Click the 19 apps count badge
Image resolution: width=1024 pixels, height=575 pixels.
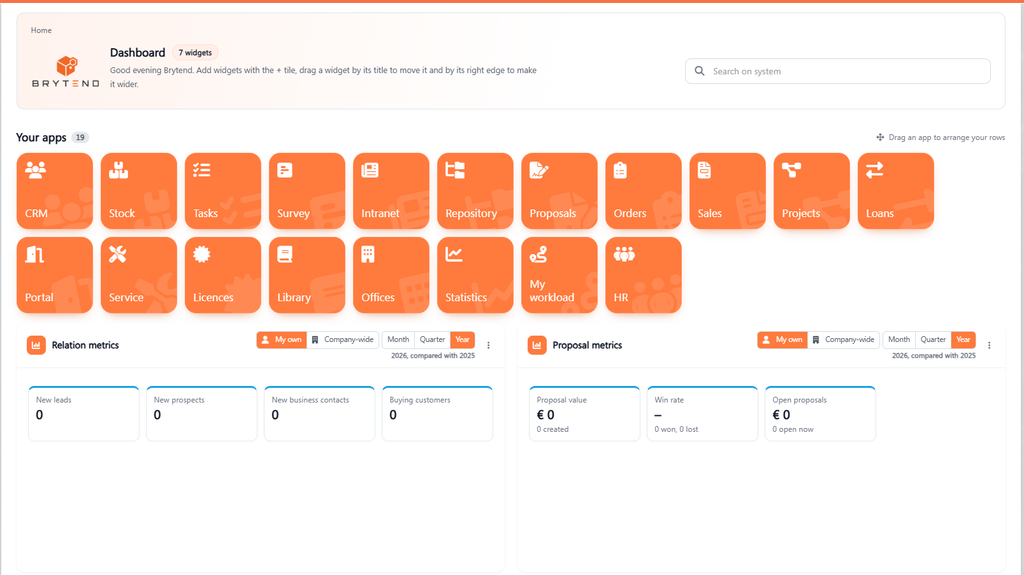[80, 137]
